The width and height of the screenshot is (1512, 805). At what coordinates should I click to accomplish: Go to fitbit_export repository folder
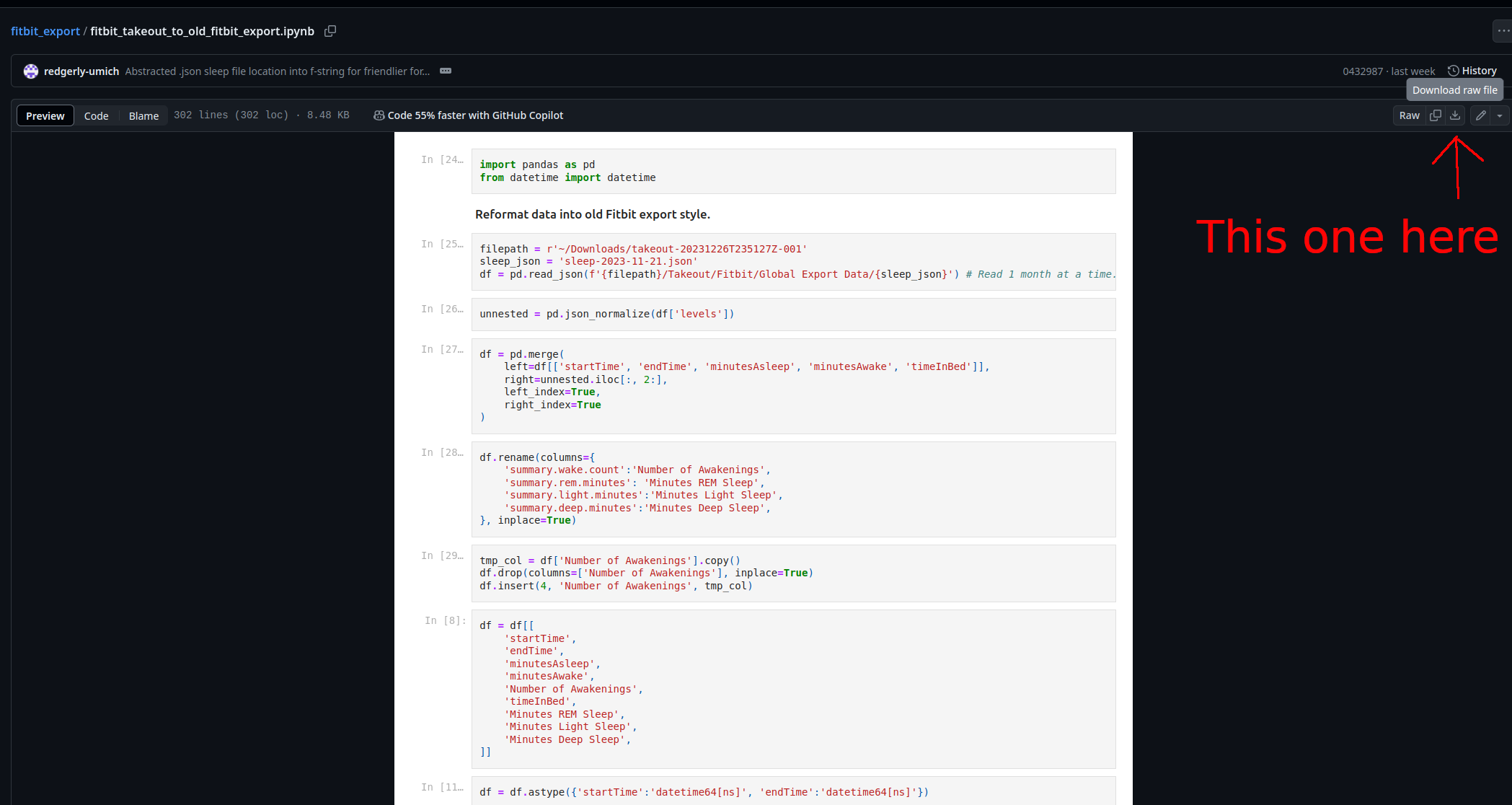tap(45, 31)
